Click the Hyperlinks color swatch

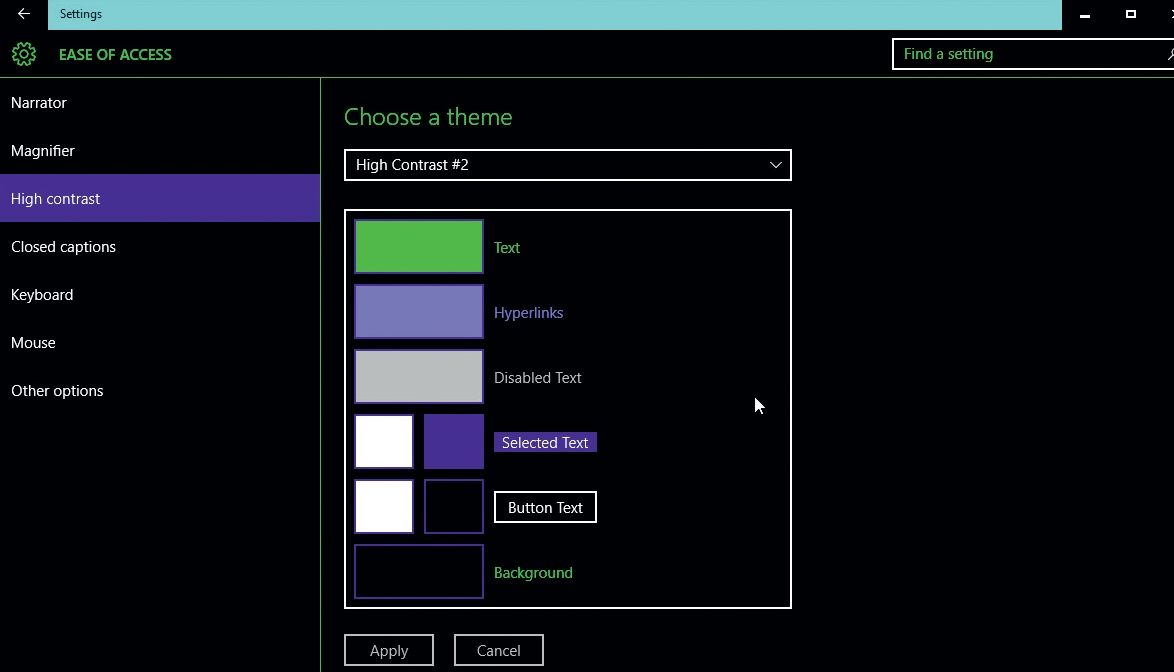click(418, 311)
